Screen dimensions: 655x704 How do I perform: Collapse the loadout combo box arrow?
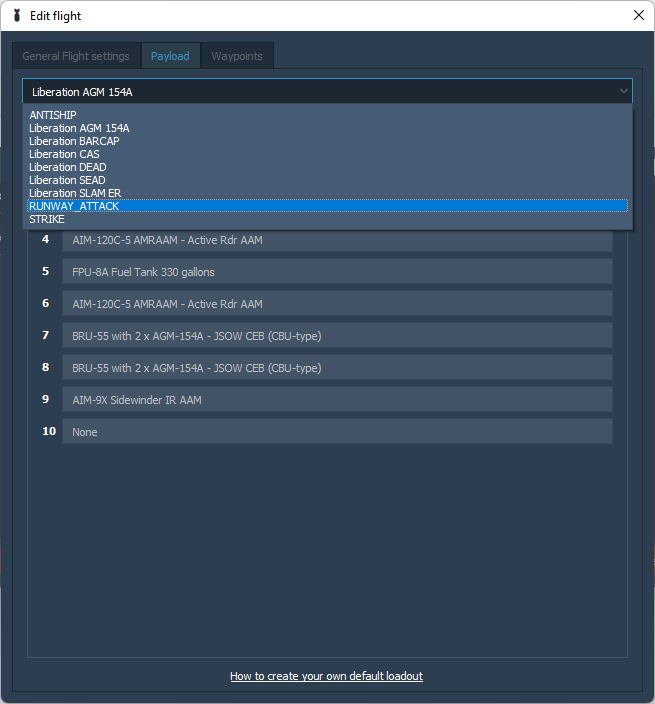pyautogui.click(x=624, y=91)
